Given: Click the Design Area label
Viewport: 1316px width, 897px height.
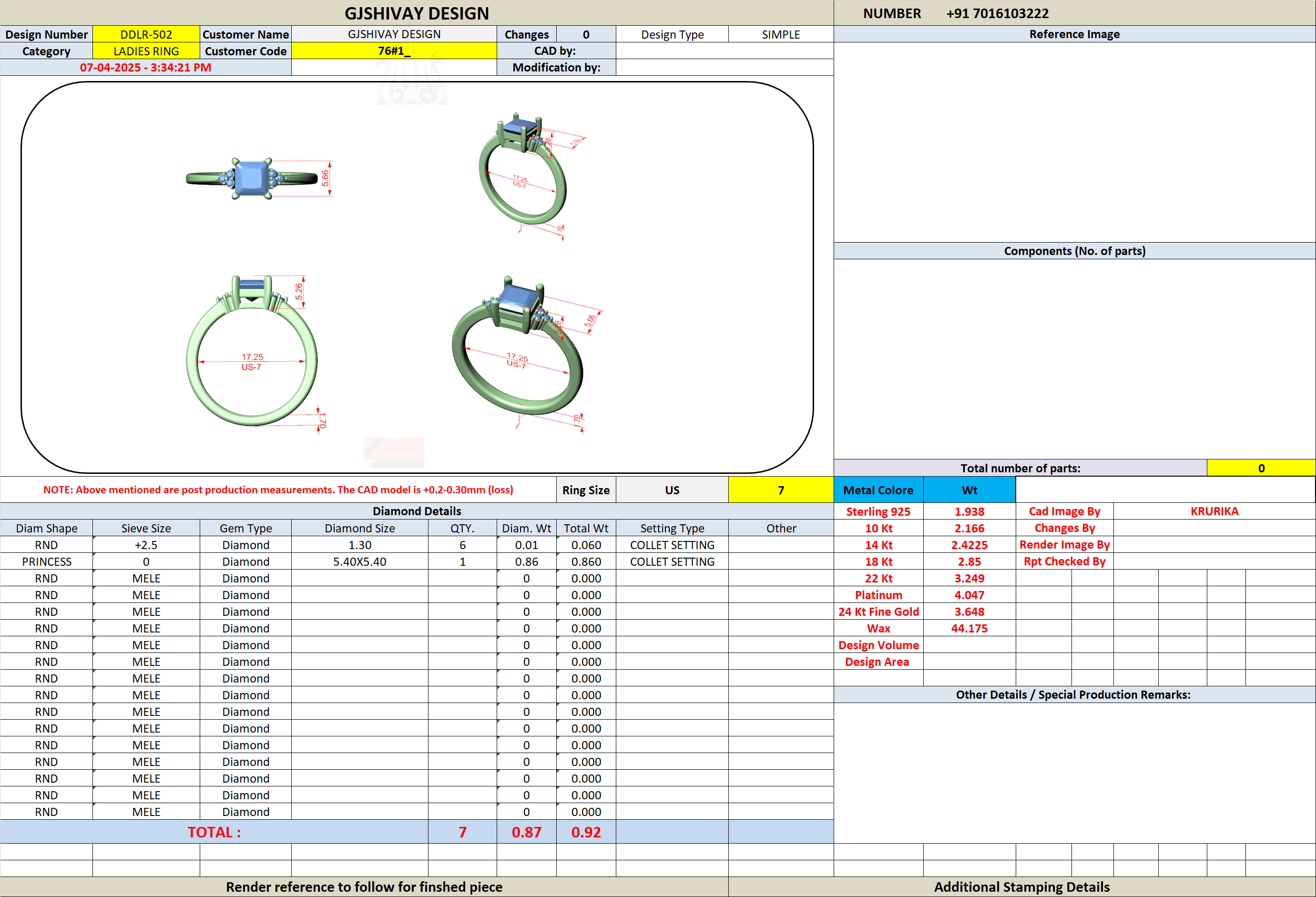Looking at the screenshot, I should [877, 662].
